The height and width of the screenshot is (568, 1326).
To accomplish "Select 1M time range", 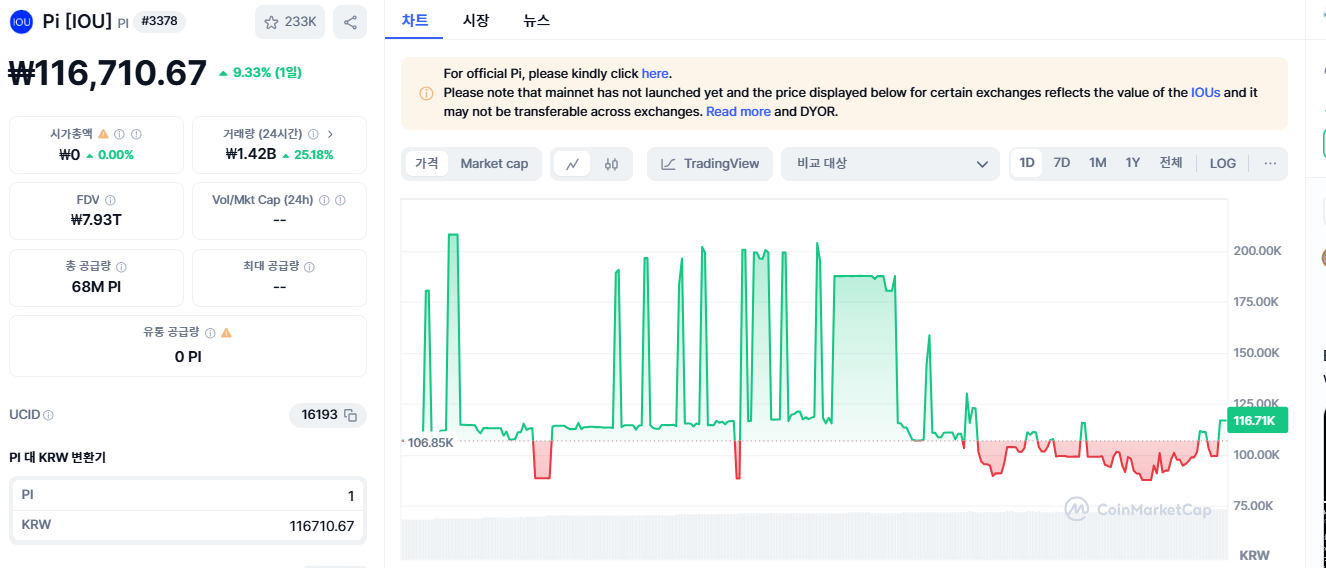I will click(1098, 163).
